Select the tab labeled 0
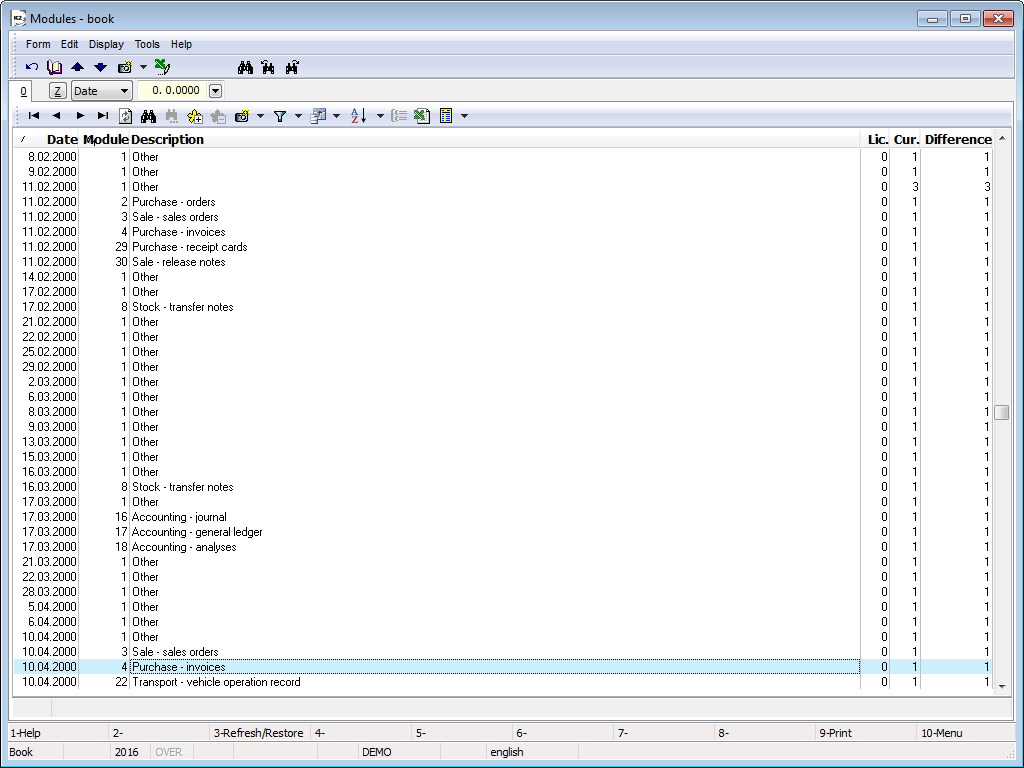Screen dimensions: 1024x768 pyautogui.click(x=24, y=91)
